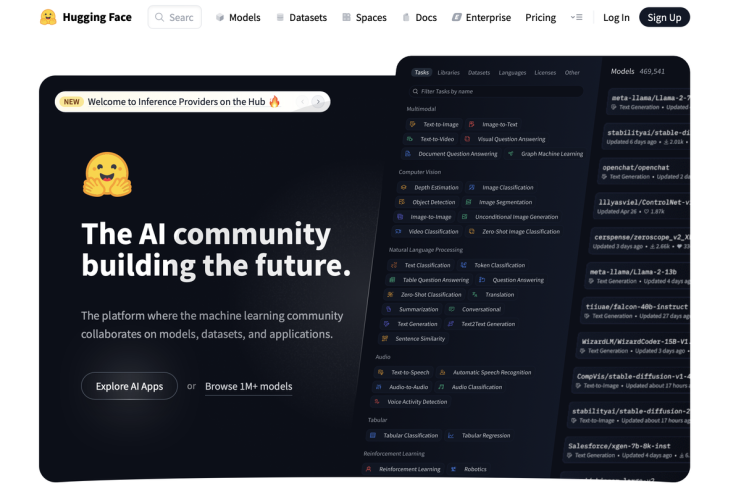Image resolution: width=741 pixels, height=486 pixels.
Task: Open the Datasets page from navbar
Action: click(x=301, y=17)
